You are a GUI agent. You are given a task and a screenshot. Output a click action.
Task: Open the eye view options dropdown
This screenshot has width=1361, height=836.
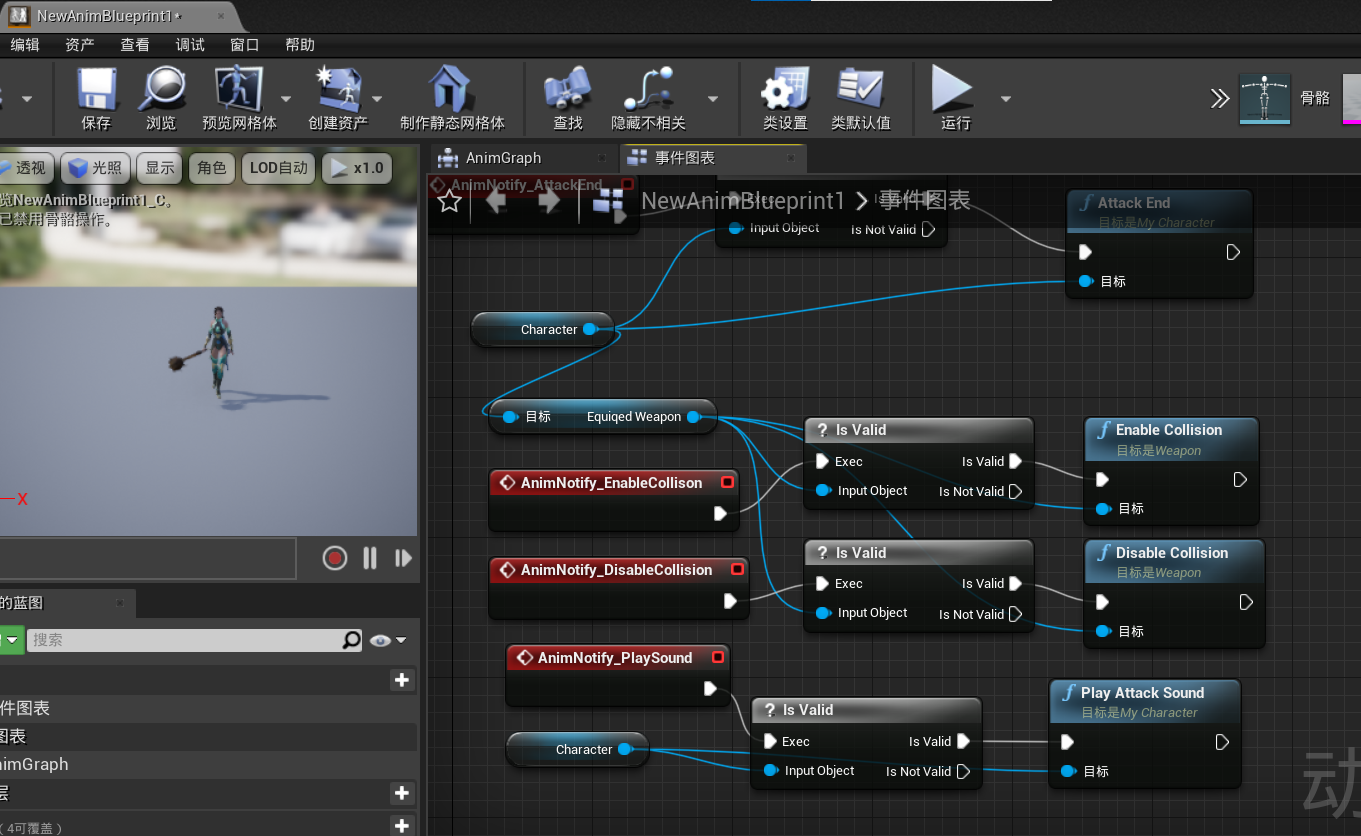(388, 641)
